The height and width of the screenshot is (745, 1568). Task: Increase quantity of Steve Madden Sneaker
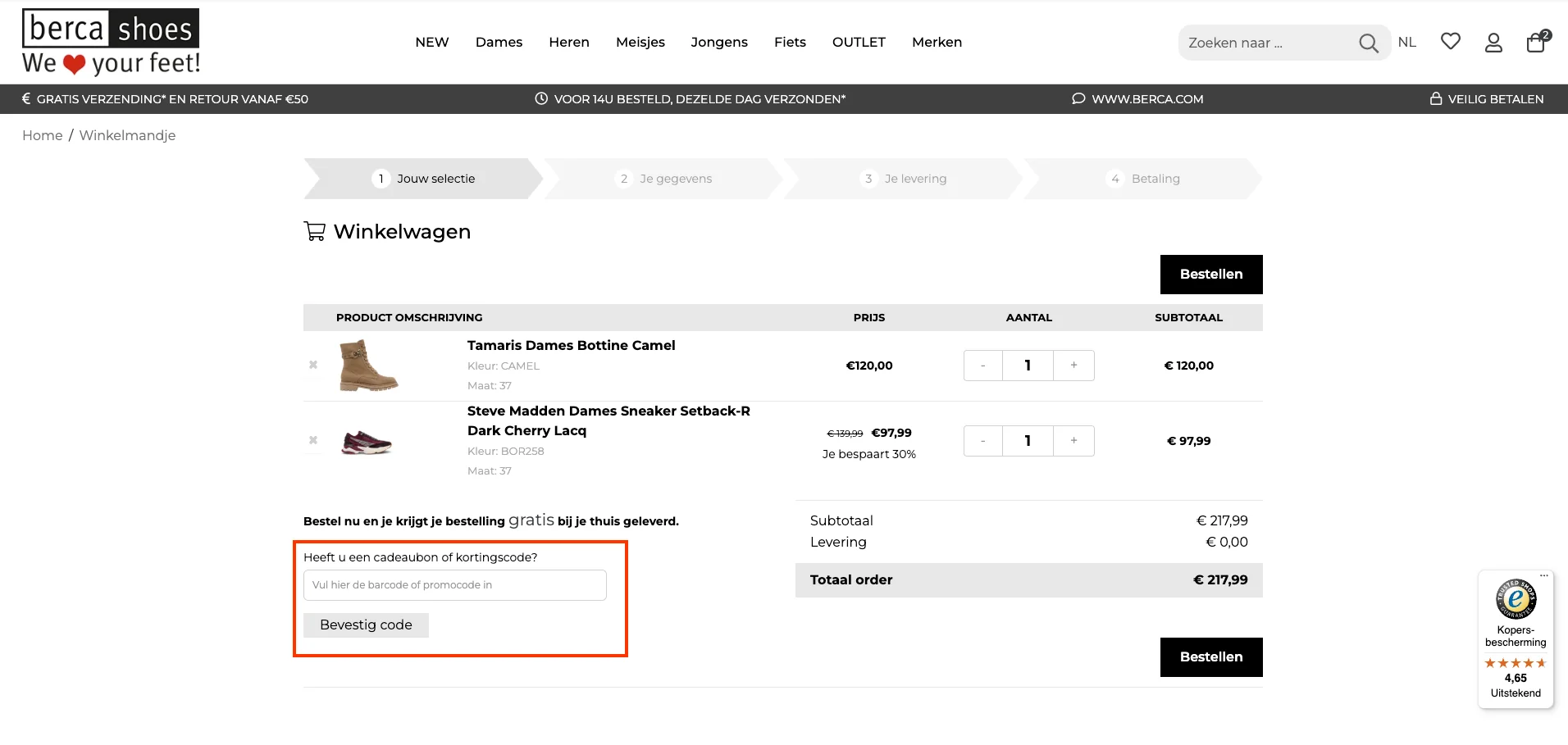[x=1073, y=441]
